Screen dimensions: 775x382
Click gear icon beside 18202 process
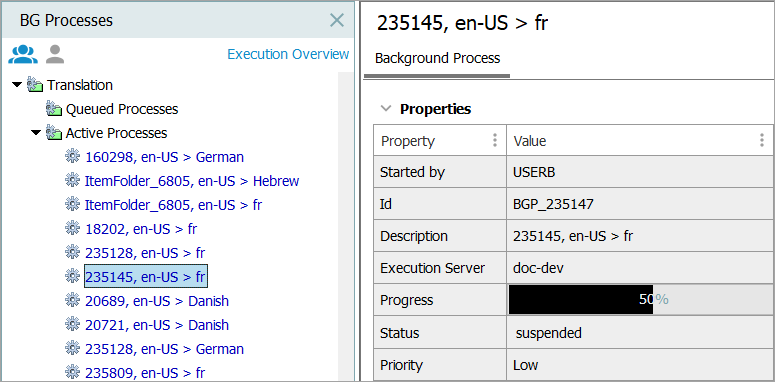pos(73,229)
